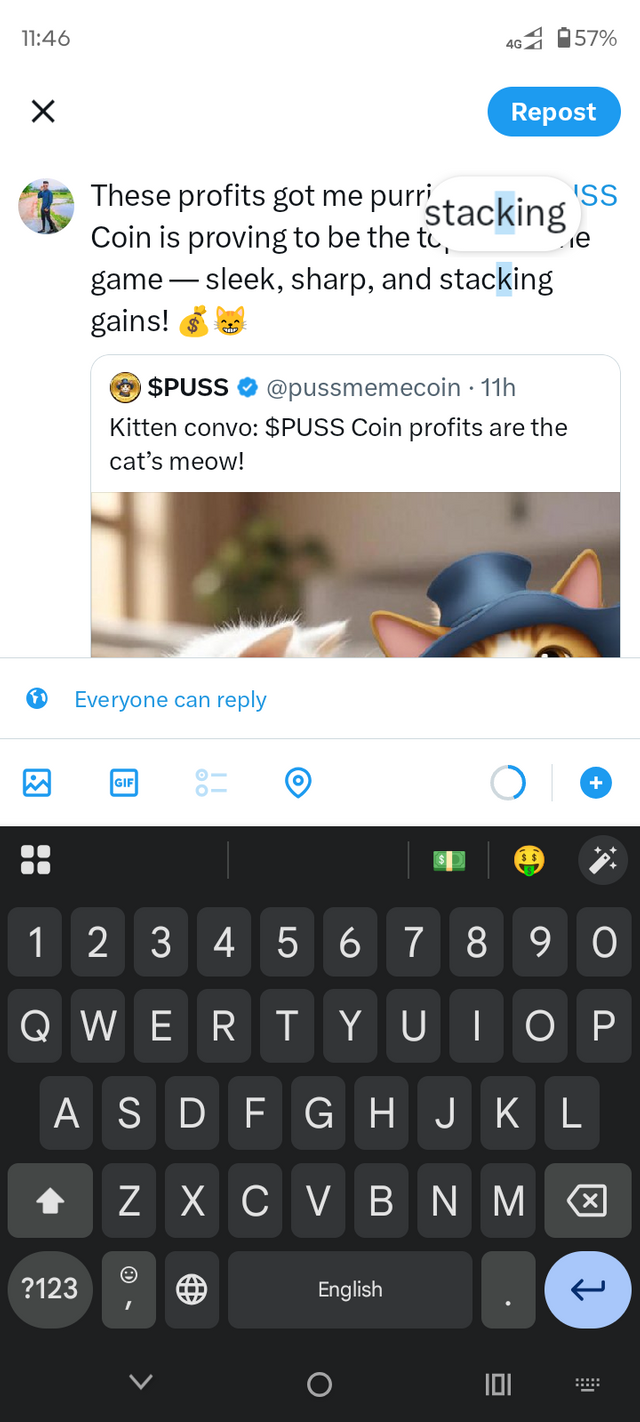Image resolution: width=640 pixels, height=1422 pixels.
Task: Open the emoji comma key
Action: point(129,1289)
